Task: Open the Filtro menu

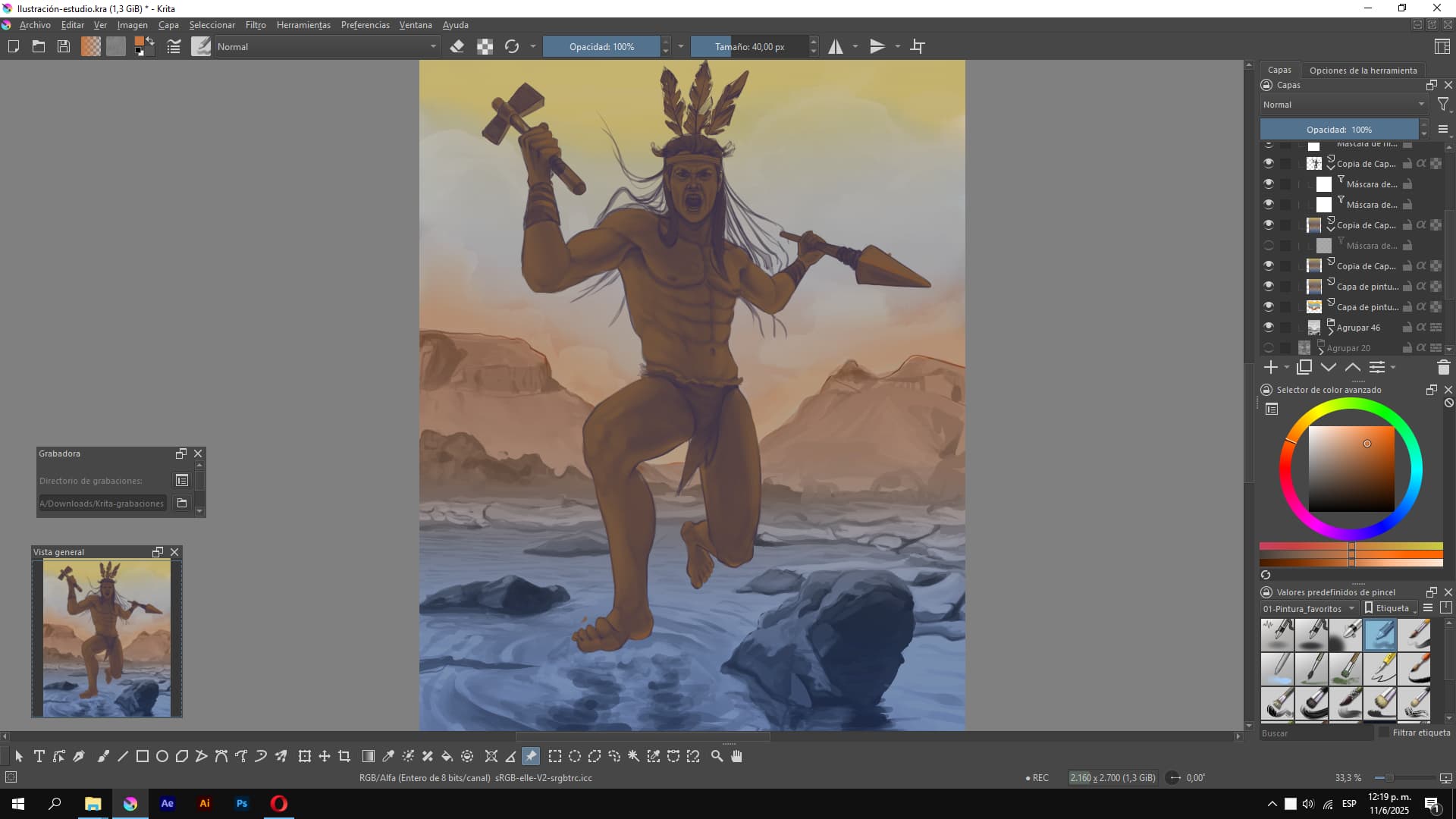Action: [256, 25]
